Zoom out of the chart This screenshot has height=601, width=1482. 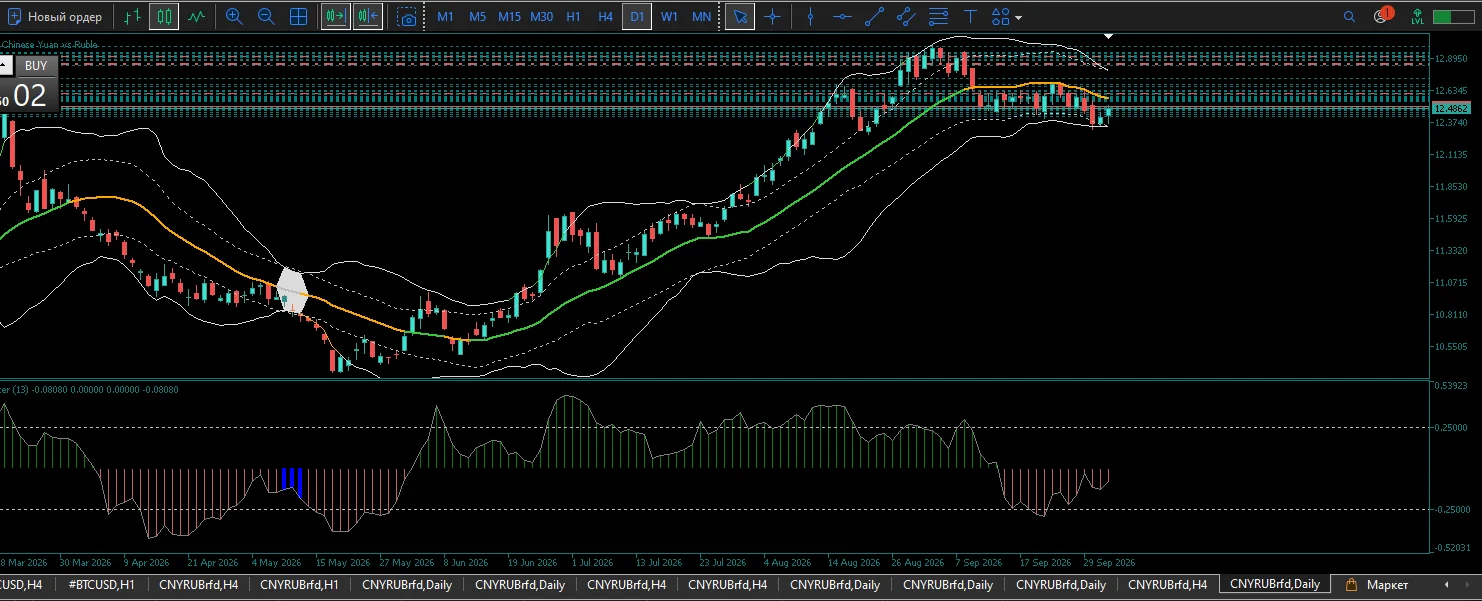click(x=266, y=17)
